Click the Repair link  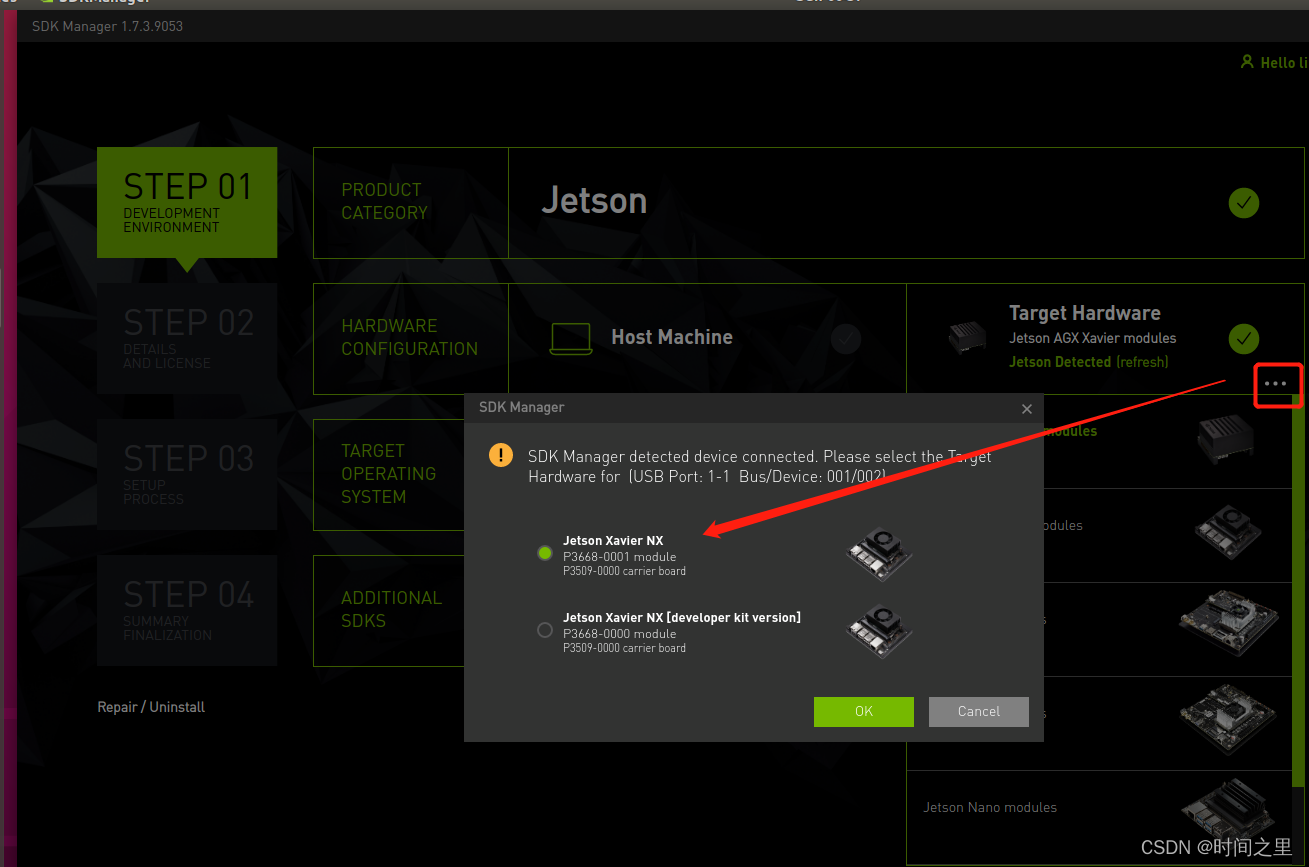tap(117, 707)
